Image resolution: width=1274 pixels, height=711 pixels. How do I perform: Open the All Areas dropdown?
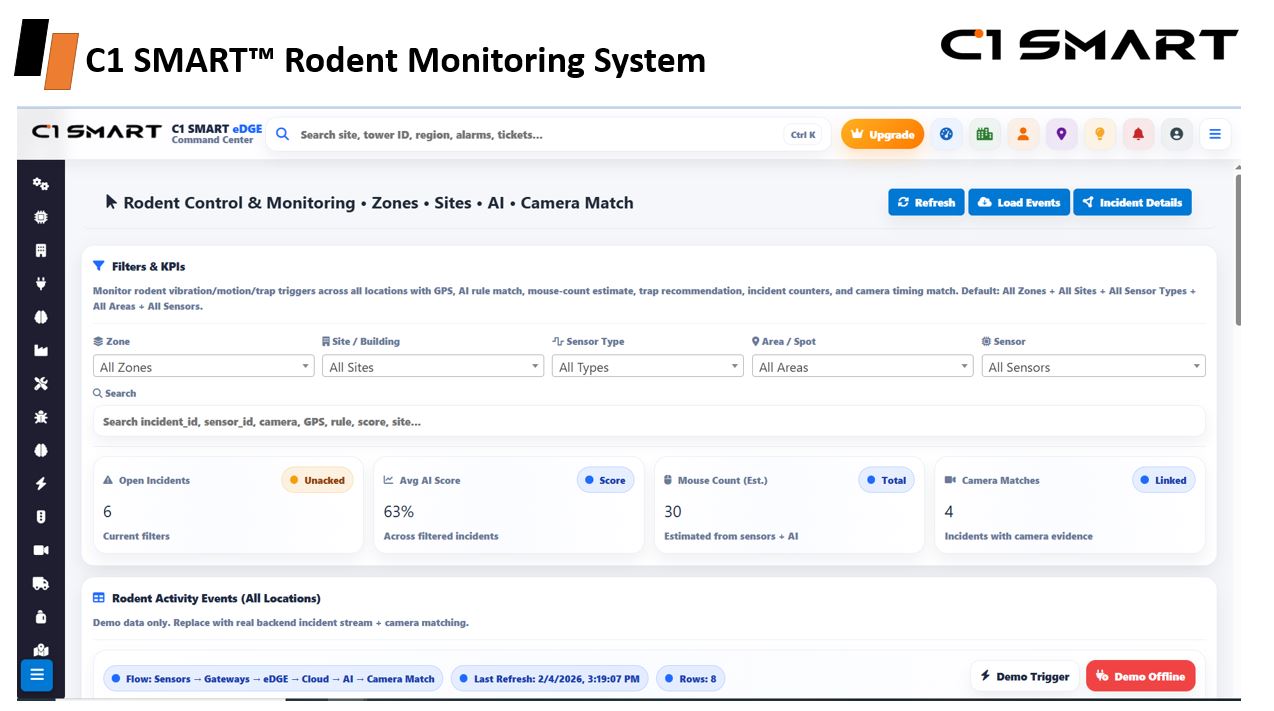(862, 367)
